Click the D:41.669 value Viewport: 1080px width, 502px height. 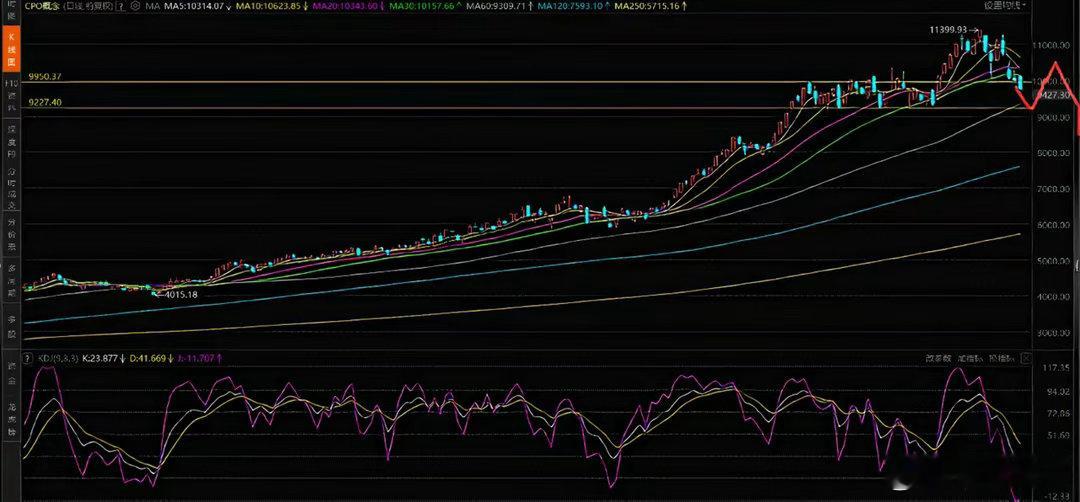click(x=147, y=358)
